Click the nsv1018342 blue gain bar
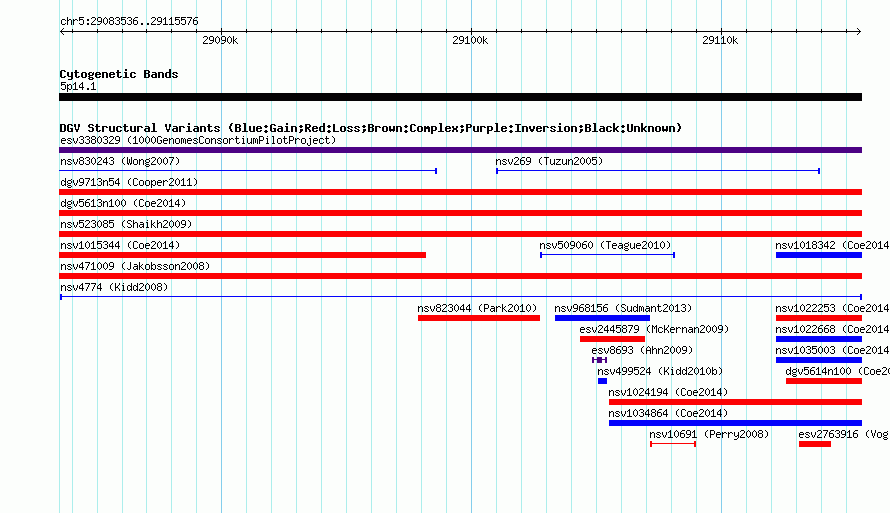 click(x=819, y=255)
